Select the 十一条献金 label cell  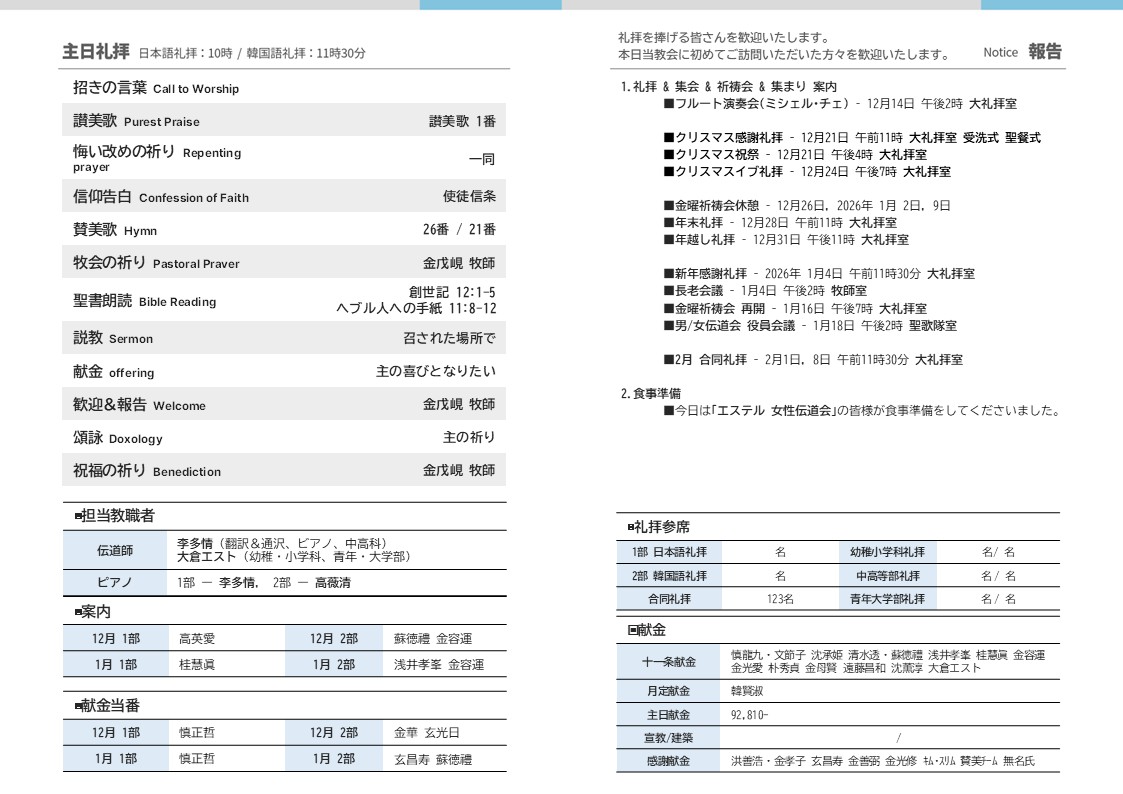pyautogui.click(x=669, y=662)
